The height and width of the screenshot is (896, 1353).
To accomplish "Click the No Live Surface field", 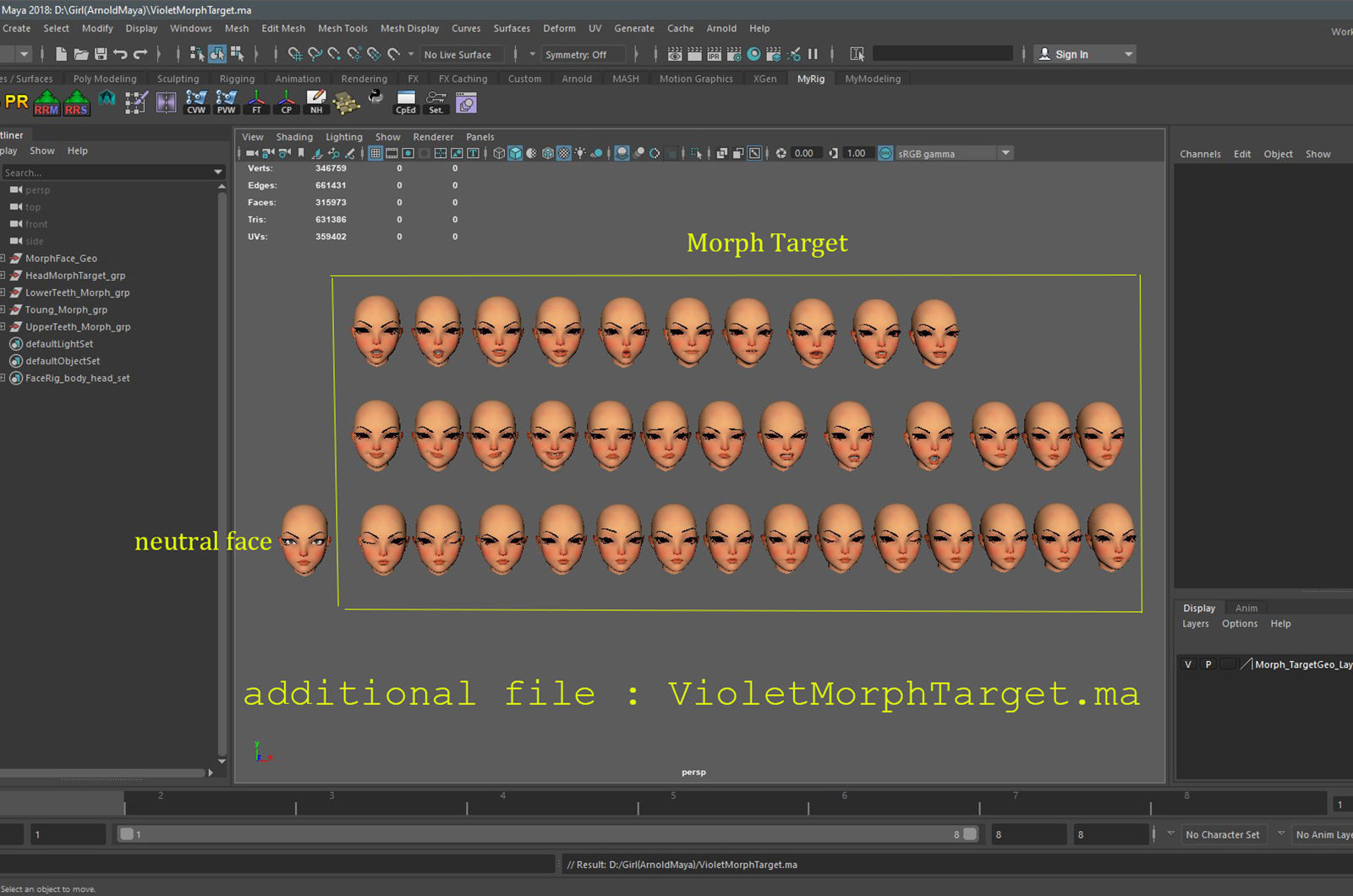I will 462,55.
